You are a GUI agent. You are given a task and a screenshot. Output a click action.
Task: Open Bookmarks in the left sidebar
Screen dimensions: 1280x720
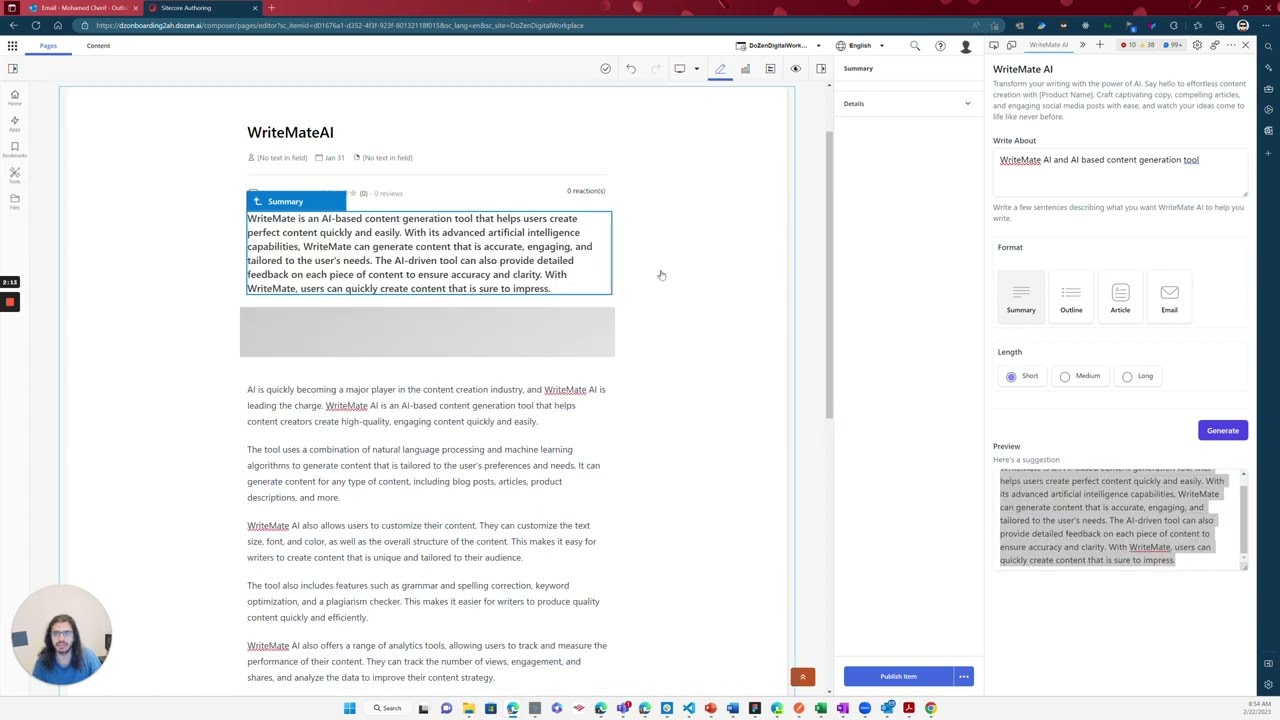coord(14,149)
